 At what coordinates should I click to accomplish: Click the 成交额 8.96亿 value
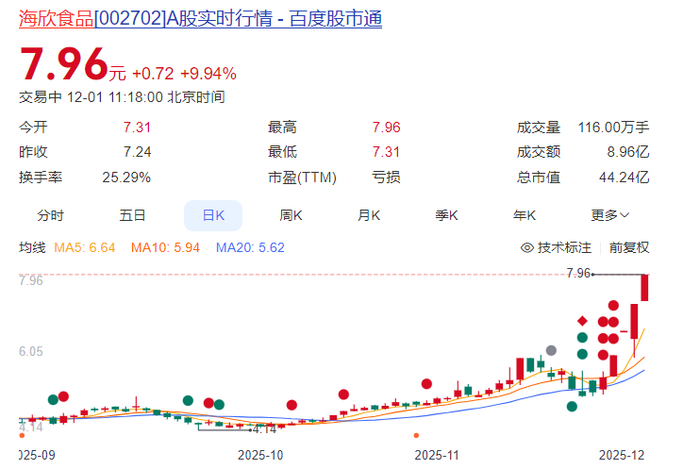tap(628, 152)
